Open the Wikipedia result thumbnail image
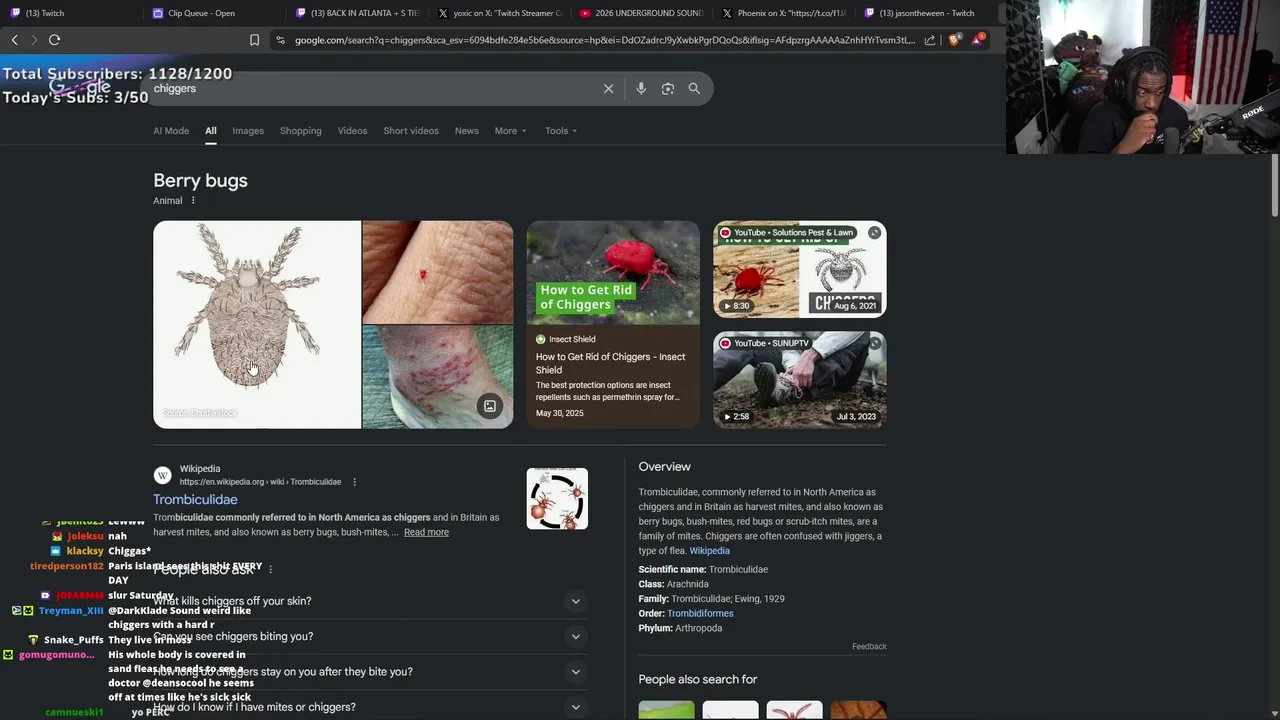The width and height of the screenshot is (1280, 720). click(557, 498)
